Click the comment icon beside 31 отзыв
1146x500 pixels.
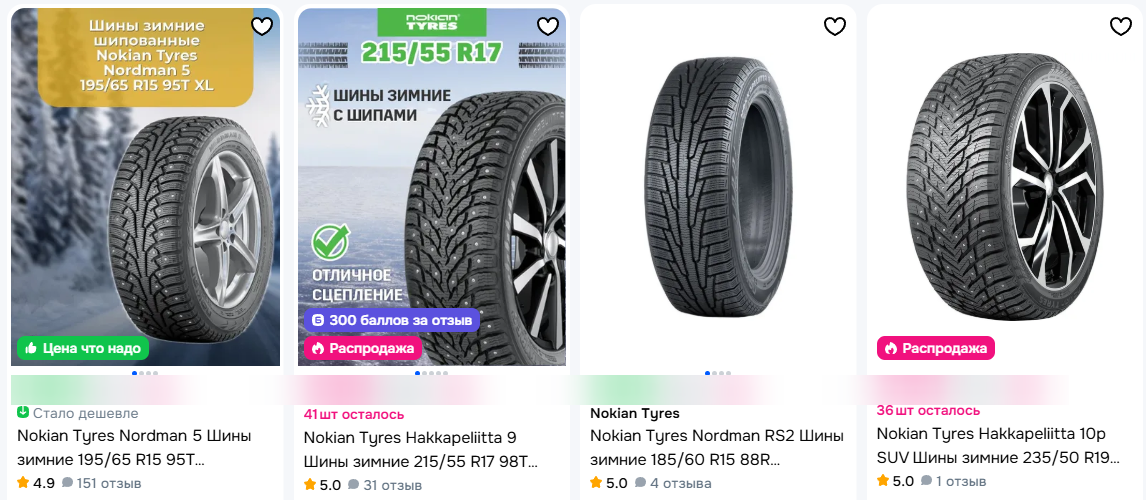pyautogui.click(x=354, y=485)
